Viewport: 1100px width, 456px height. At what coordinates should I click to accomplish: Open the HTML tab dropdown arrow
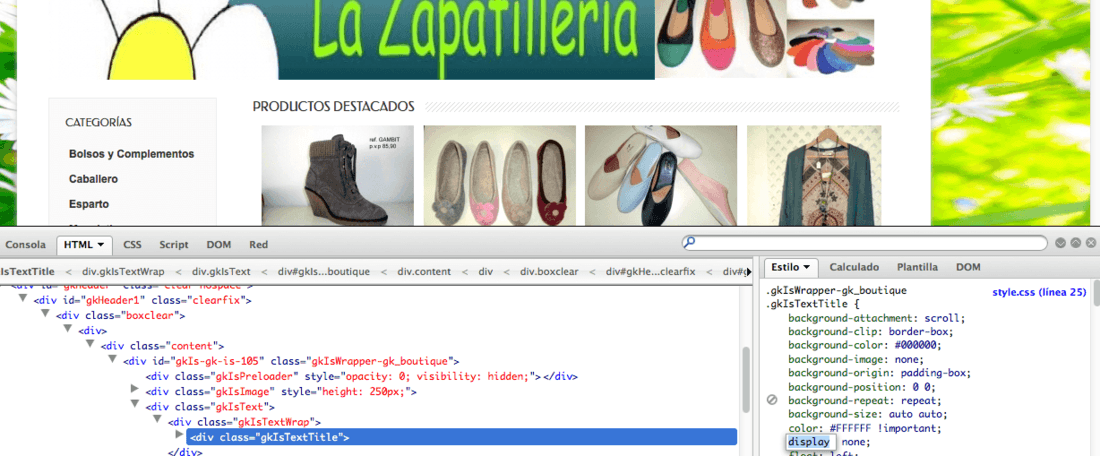click(x=100, y=245)
